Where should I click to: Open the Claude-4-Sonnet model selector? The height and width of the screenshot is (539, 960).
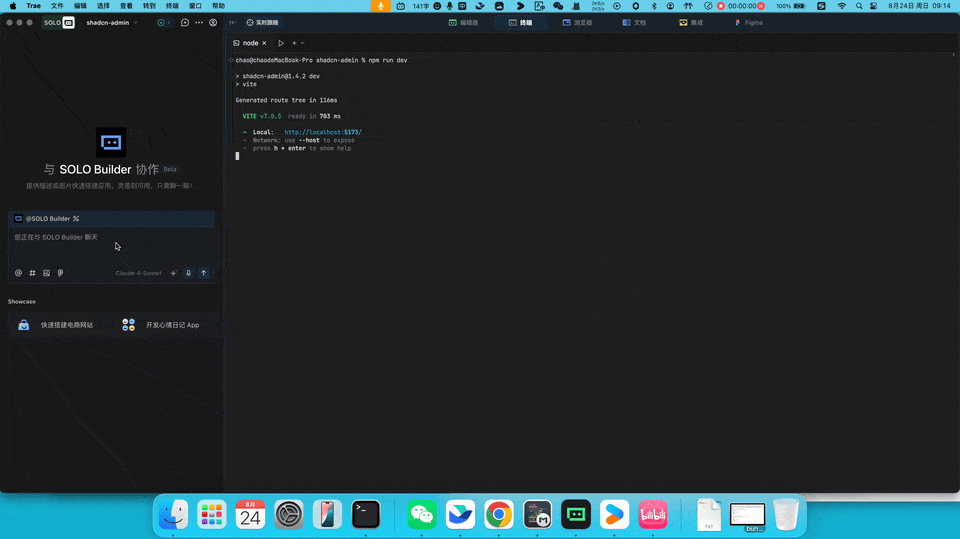tap(138, 273)
